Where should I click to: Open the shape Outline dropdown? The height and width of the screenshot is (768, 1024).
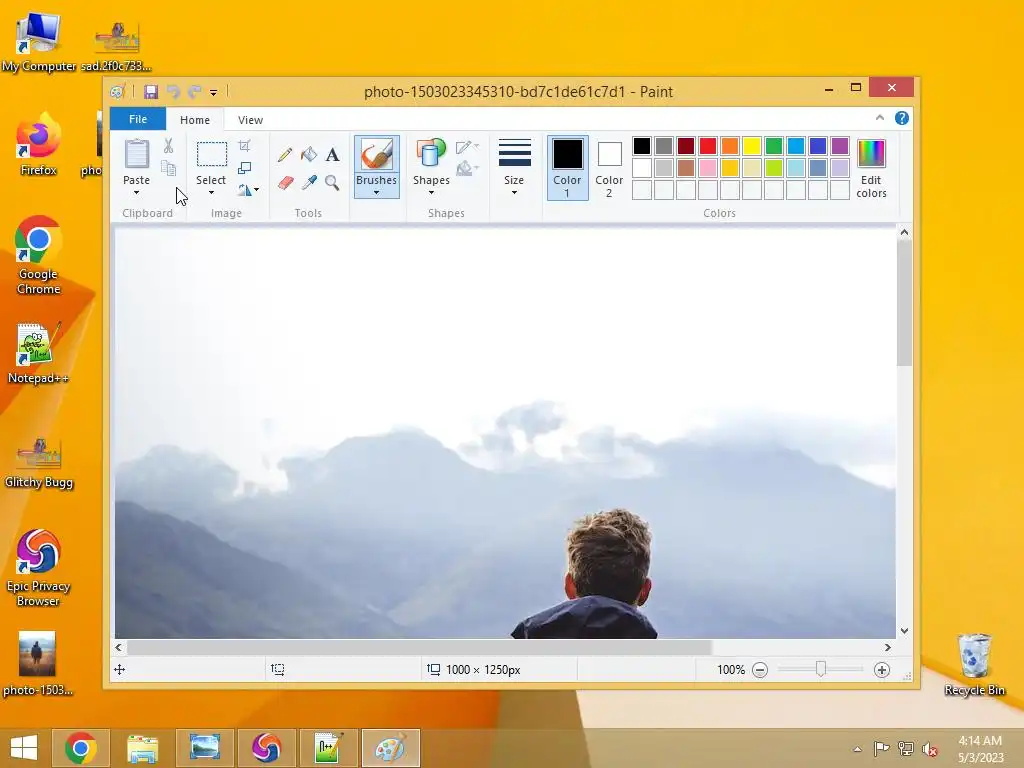pyautogui.click(x=467, y=147)
